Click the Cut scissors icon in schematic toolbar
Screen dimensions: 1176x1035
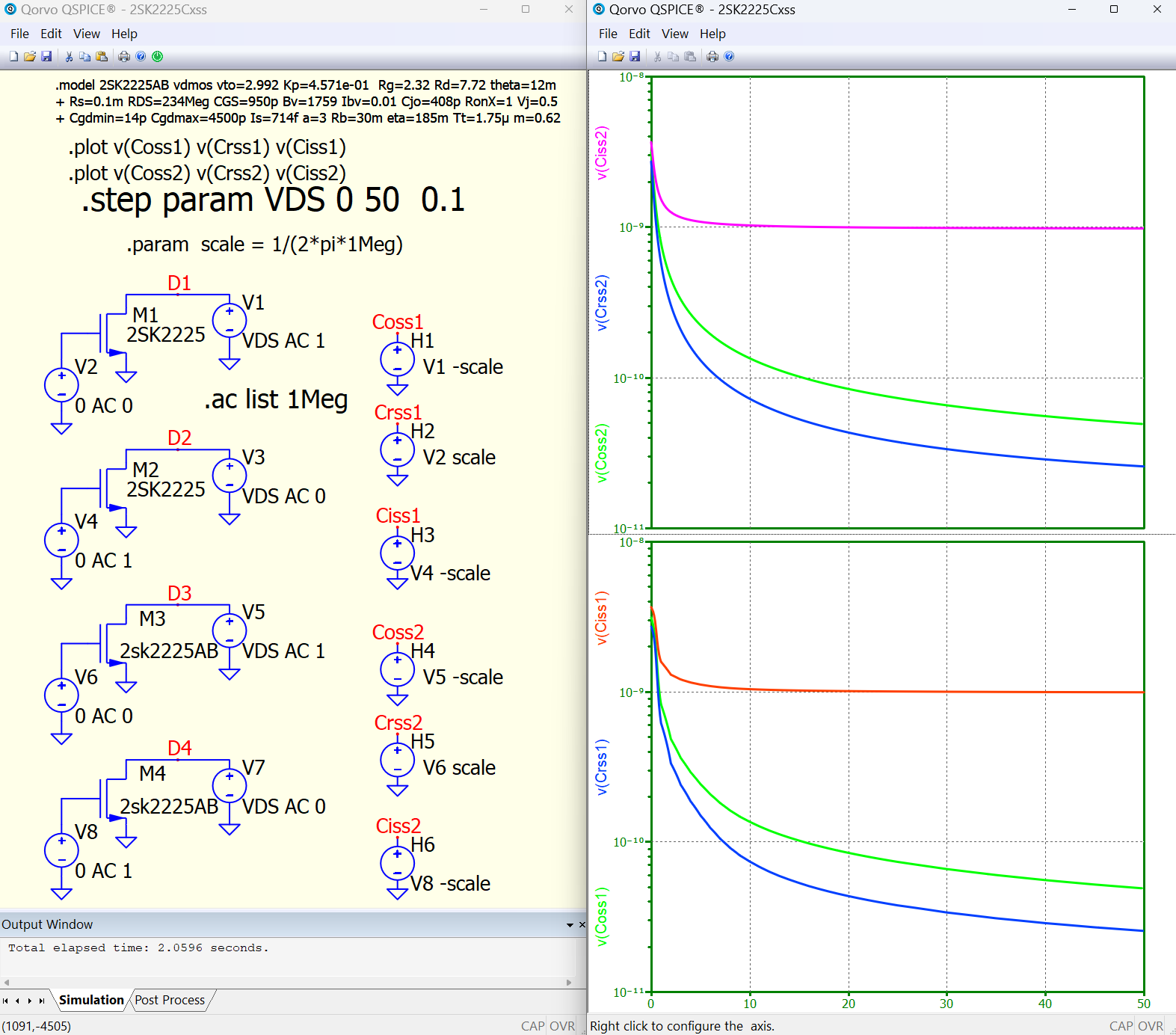pos(69,56)
